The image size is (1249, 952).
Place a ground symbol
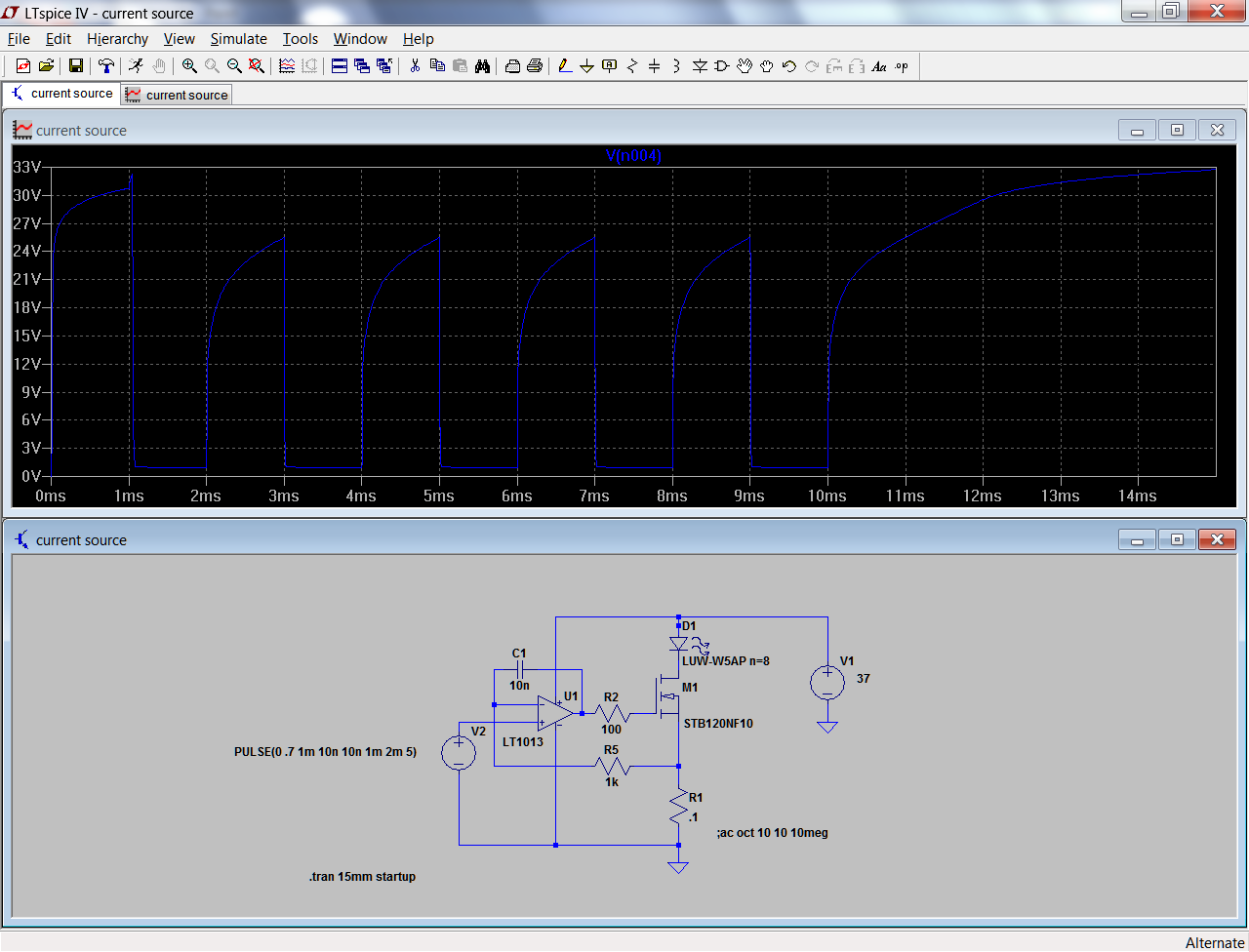586,66
